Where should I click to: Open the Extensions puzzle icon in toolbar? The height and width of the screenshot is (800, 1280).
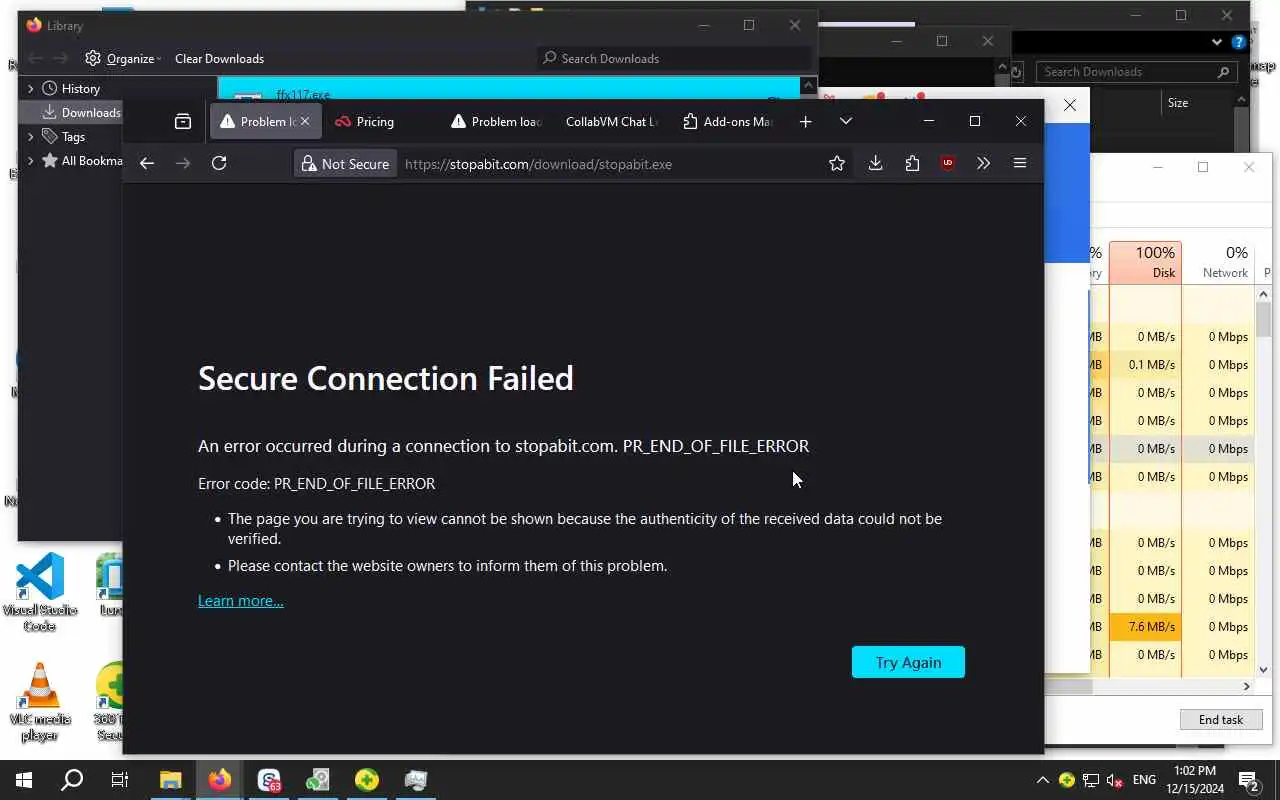912,164
